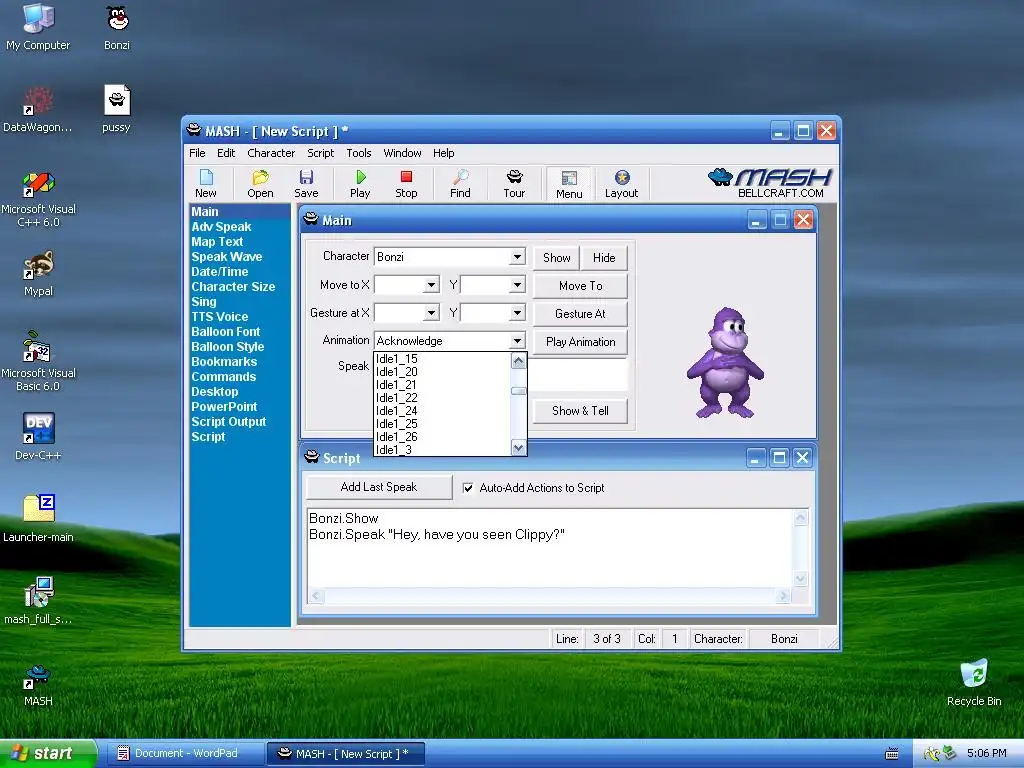
Task: Select Adv Speak in the sidebar
Action: click(221, 227)
